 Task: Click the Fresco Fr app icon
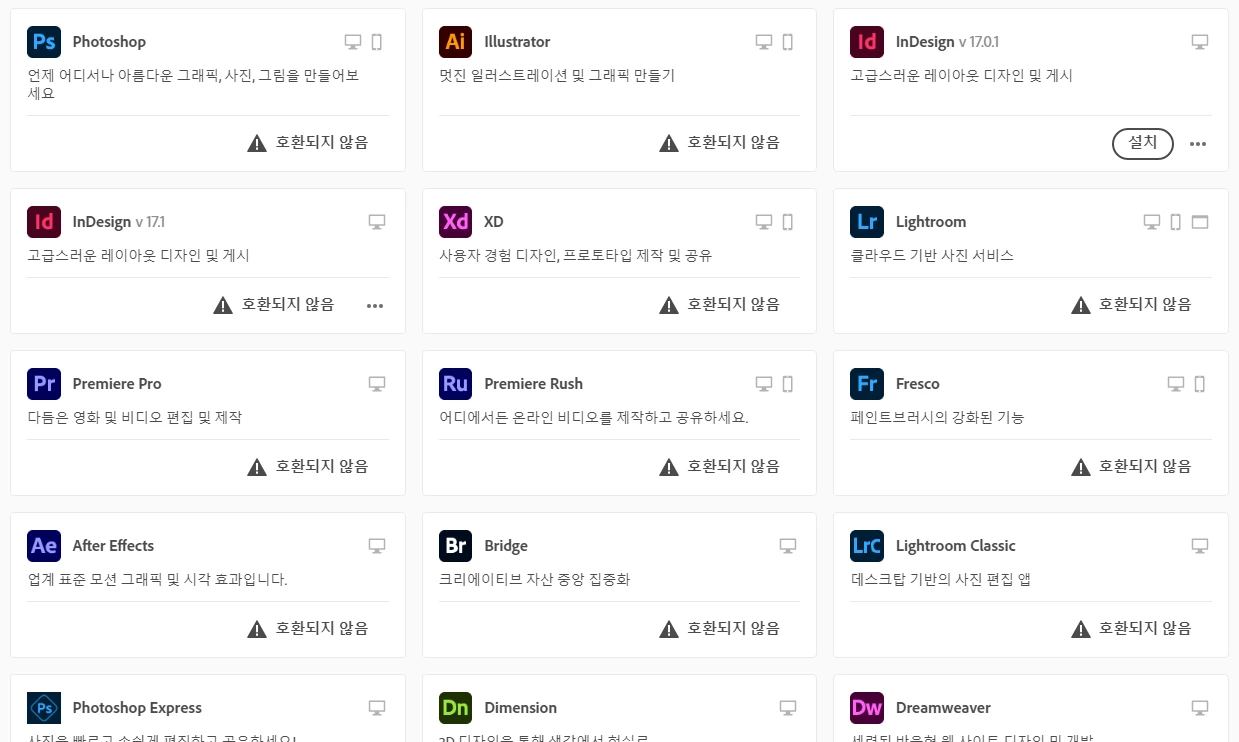pyautogui.click(x=867, y=384)
